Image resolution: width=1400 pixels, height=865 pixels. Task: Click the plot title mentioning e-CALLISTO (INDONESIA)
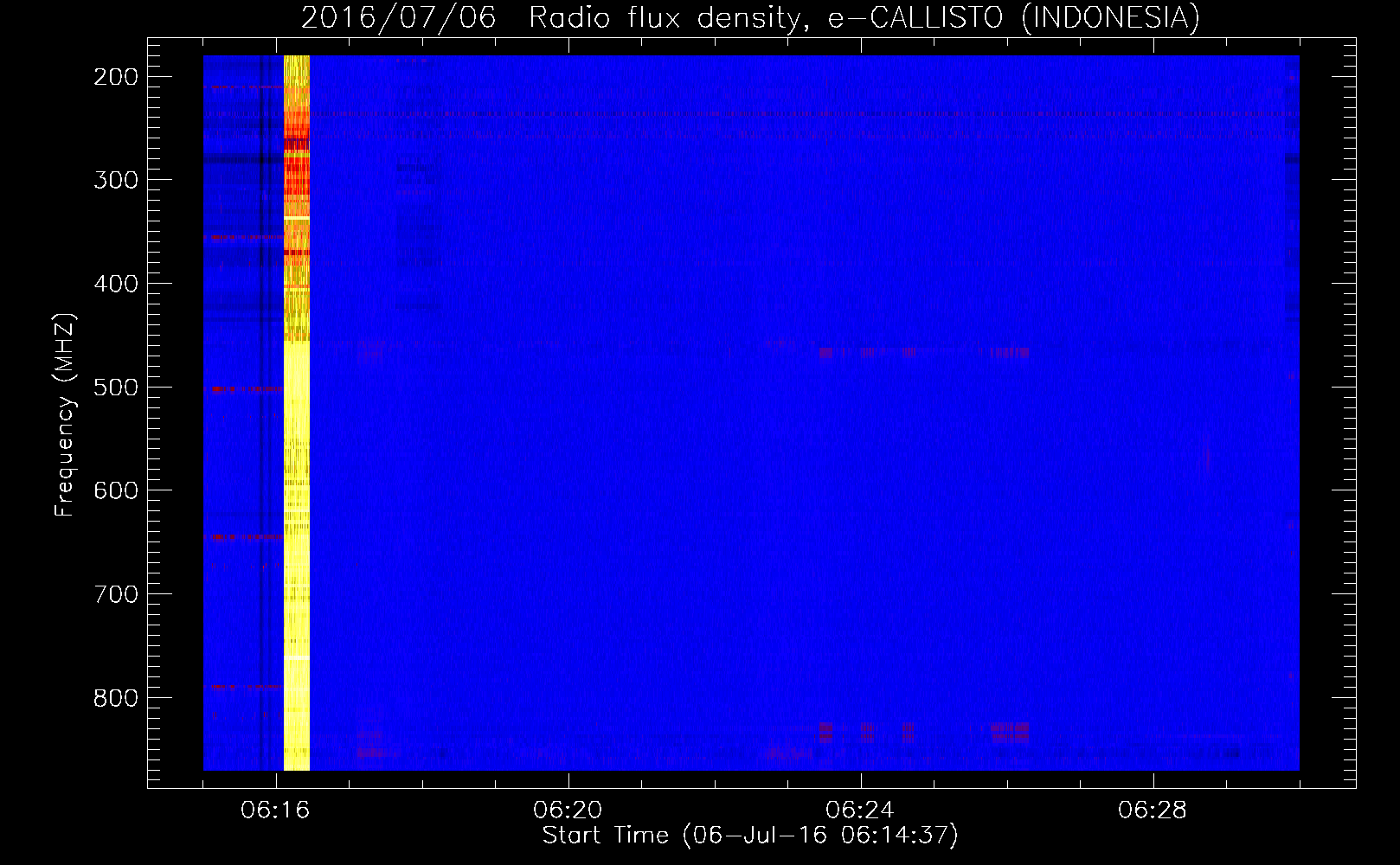(750, 17)
